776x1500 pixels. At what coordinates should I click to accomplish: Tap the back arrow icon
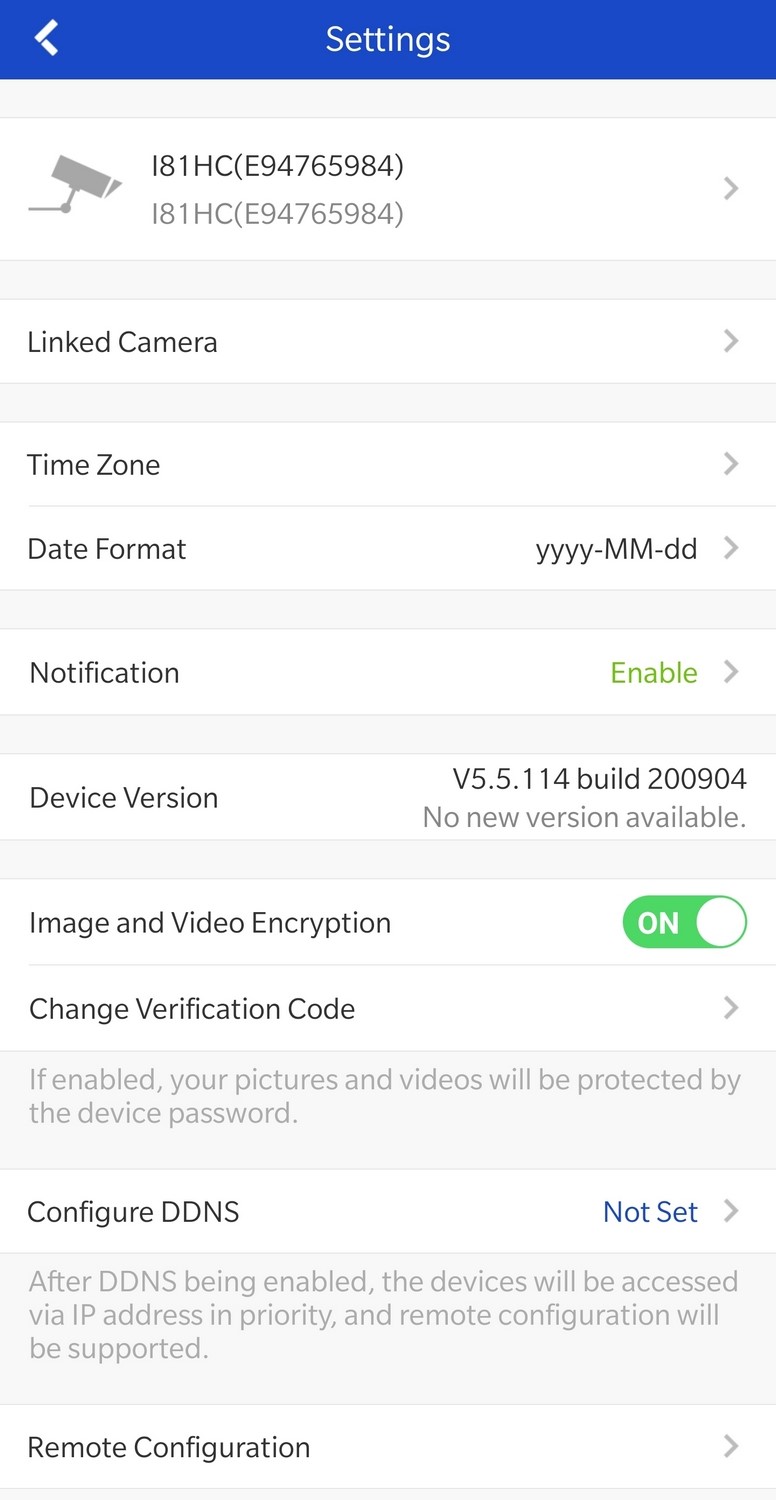[46, 39]
